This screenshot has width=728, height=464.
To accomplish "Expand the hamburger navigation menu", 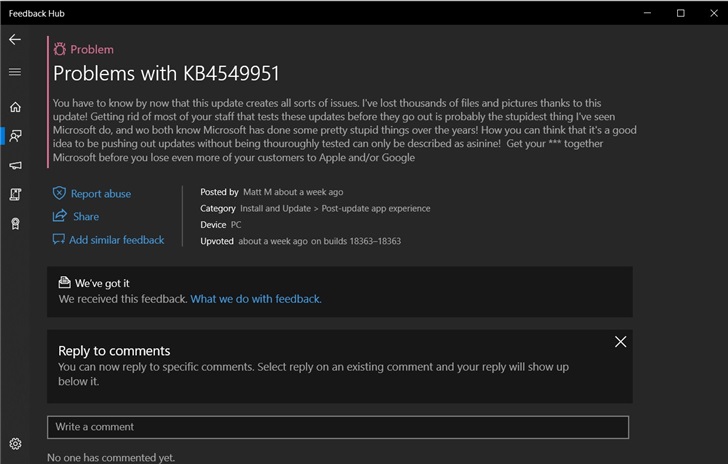I will click(x=15, y=72).
